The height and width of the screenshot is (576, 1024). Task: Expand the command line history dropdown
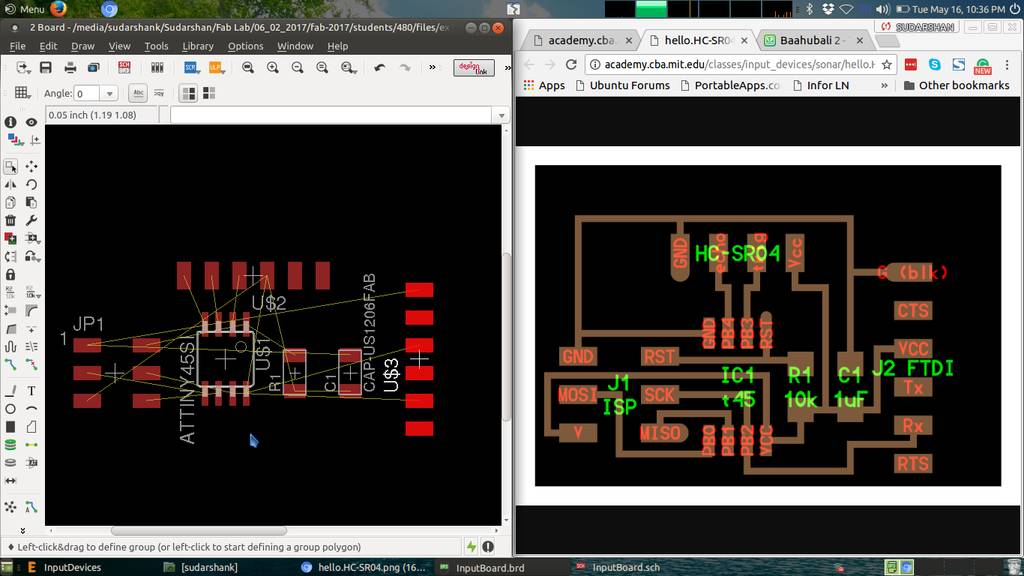coord(502,115)
